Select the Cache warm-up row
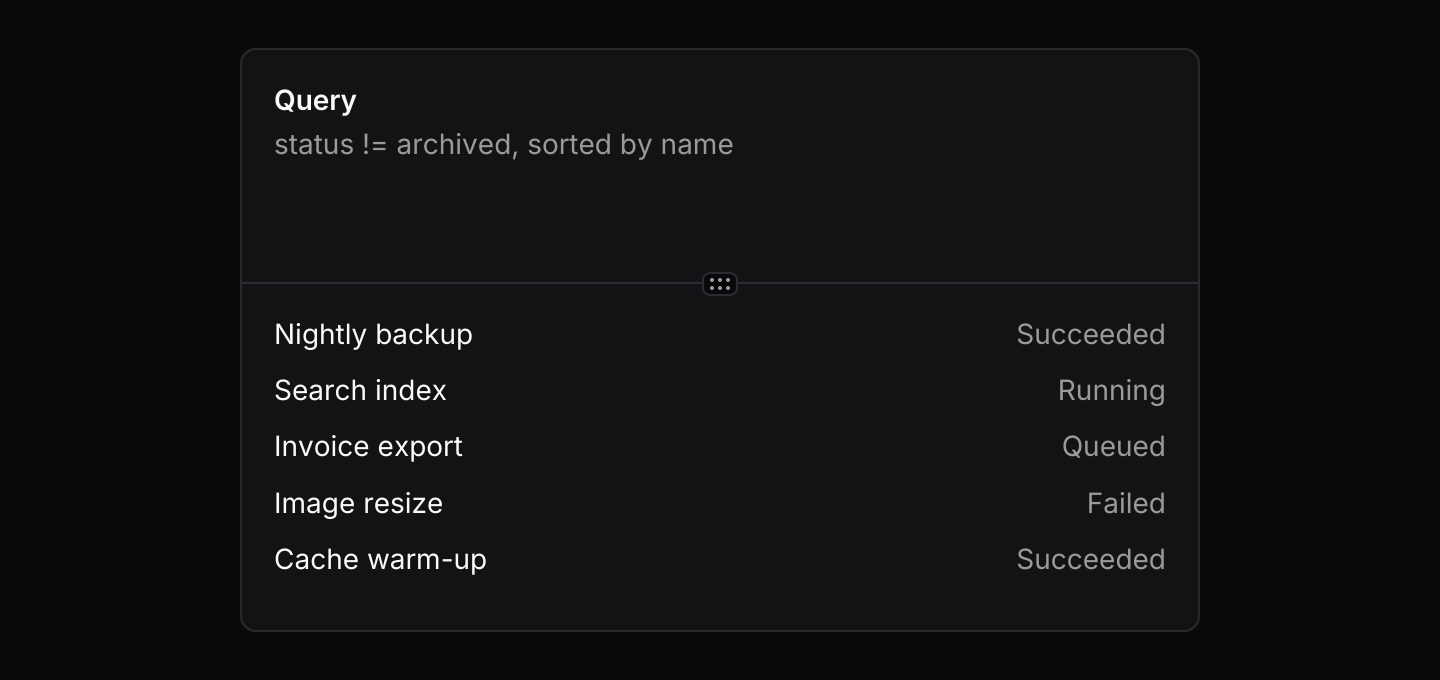The width and height of the screenshot is (1440, 680). [x=720, y=559]
